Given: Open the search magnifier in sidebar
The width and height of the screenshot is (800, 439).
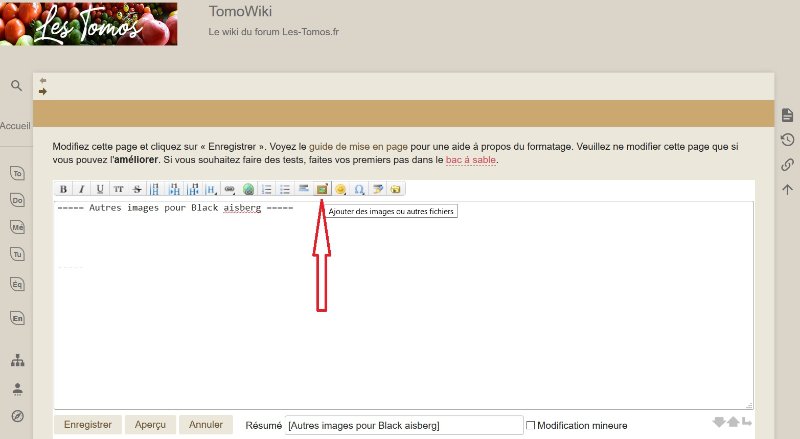Looking at the screenshot, I should pos(17,85).
